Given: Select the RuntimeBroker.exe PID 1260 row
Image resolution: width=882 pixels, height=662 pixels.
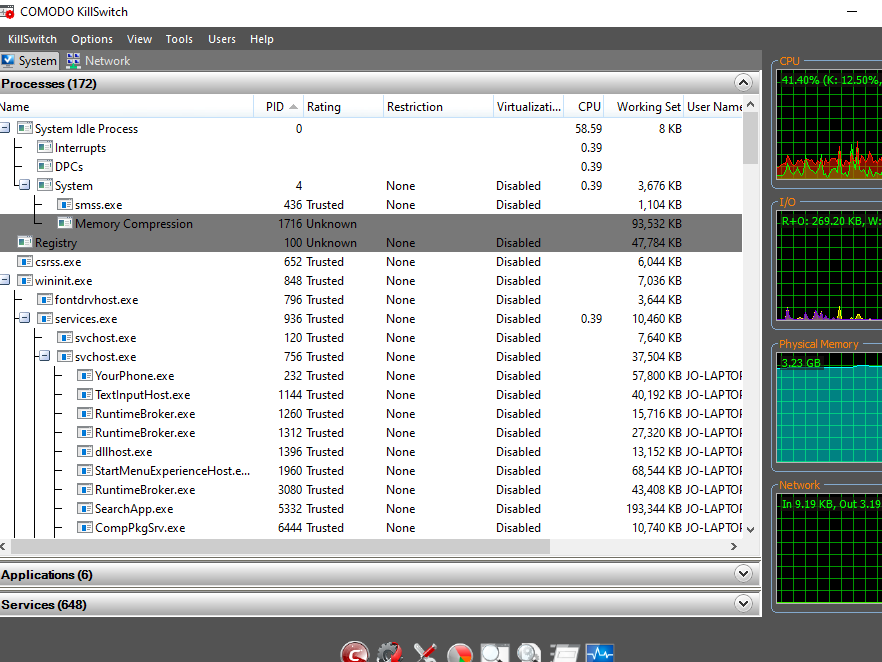Looking at the screenshot, I should point(371,414).
